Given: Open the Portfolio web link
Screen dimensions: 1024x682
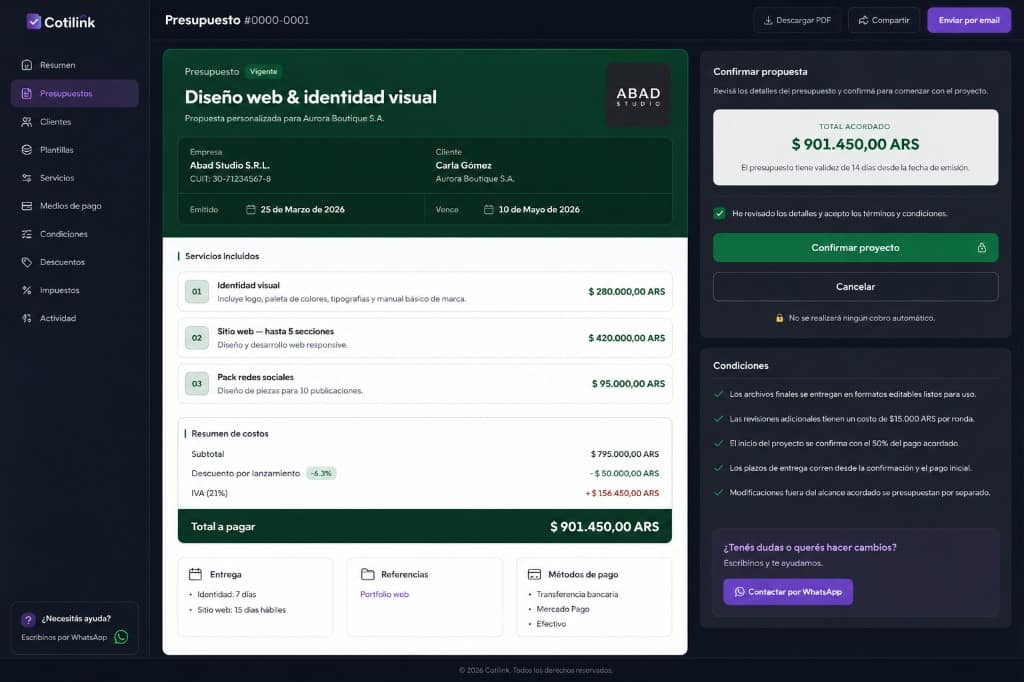Looking at the screenshot, I should tap(385, 594).
